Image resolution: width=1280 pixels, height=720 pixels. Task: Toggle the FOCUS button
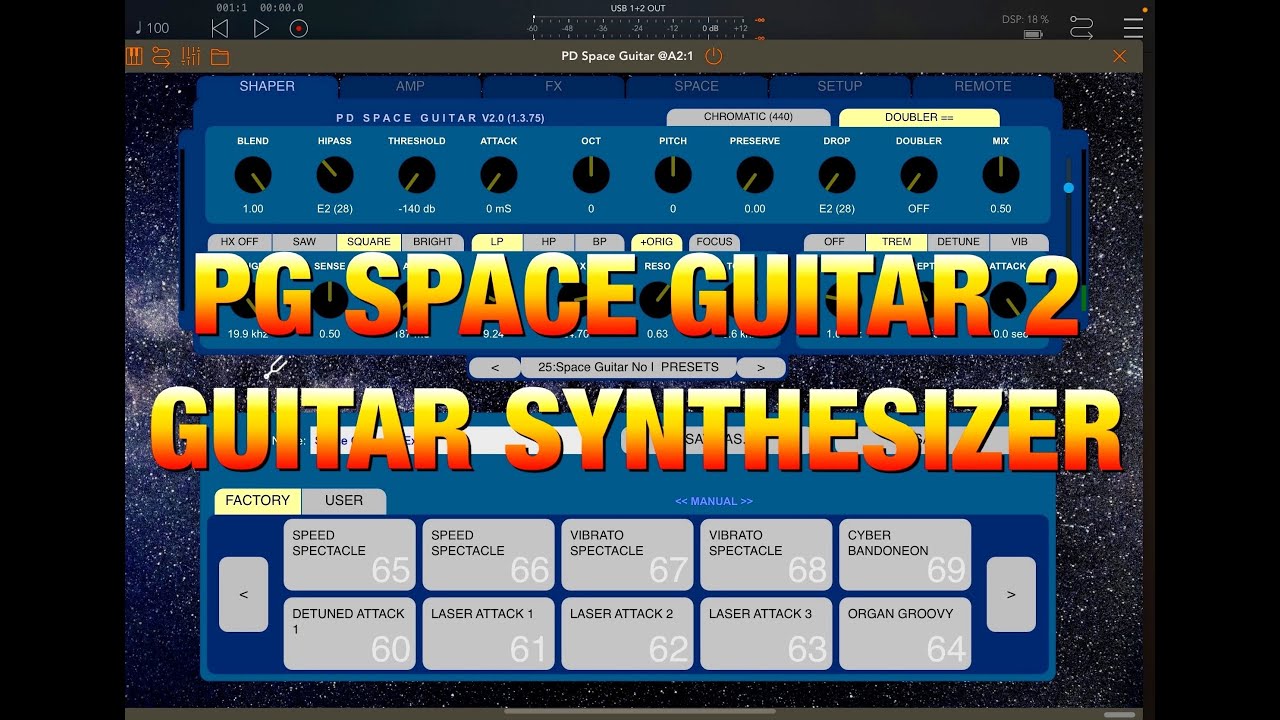[x=714, y=242]
